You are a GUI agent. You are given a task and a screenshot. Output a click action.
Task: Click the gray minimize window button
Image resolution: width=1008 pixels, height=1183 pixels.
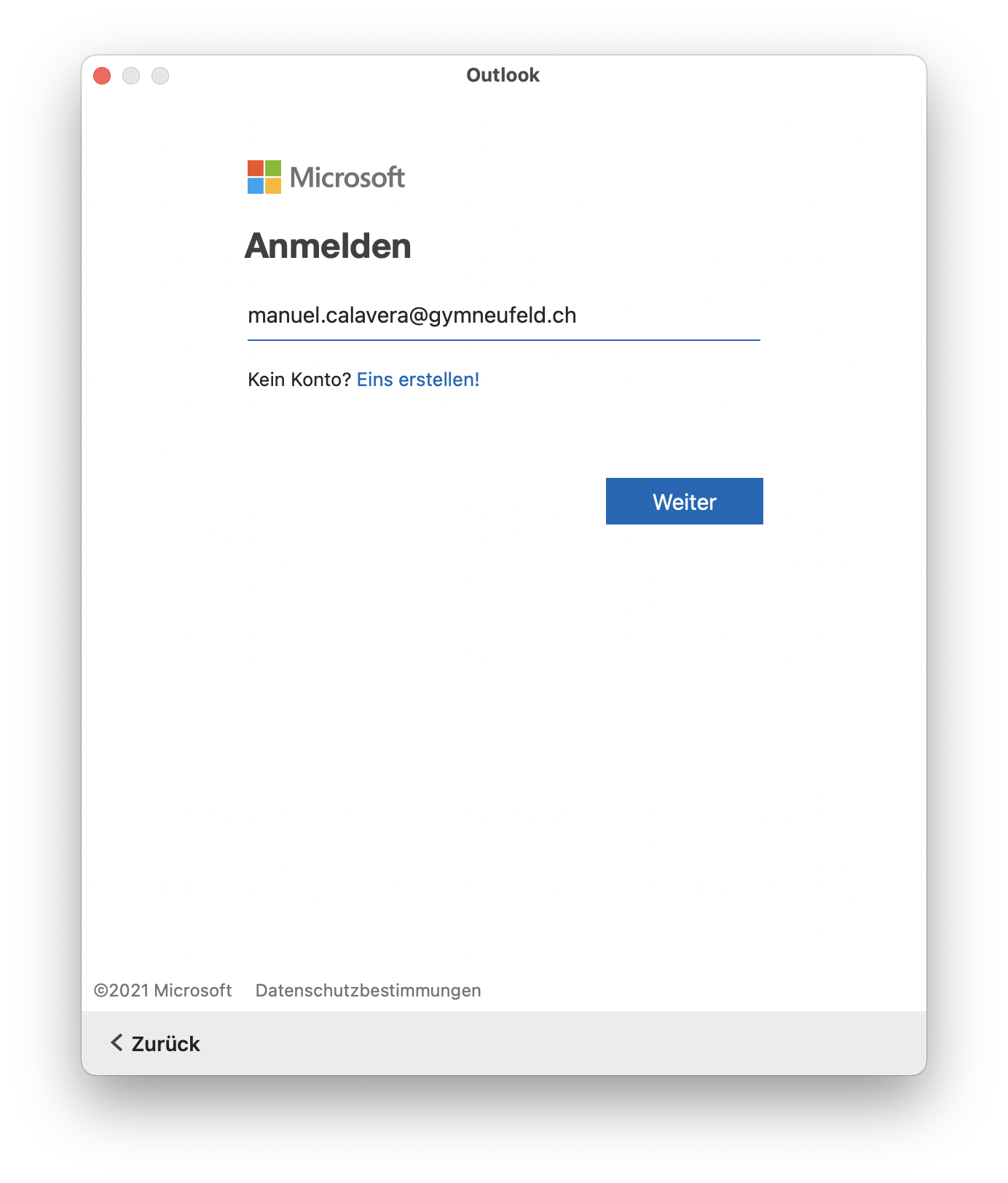(x=131, y=76)
